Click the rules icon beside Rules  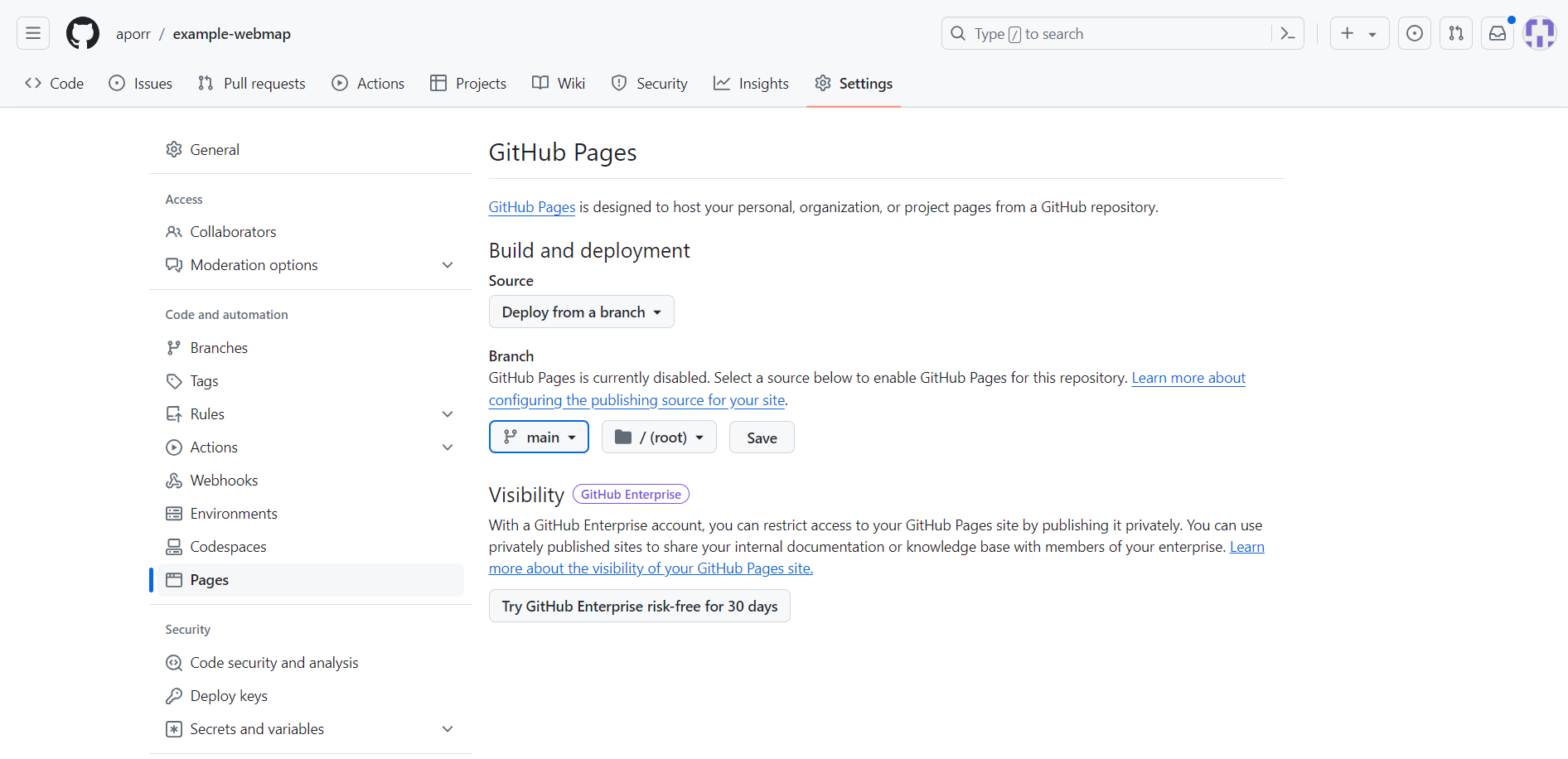click(174, 414)
